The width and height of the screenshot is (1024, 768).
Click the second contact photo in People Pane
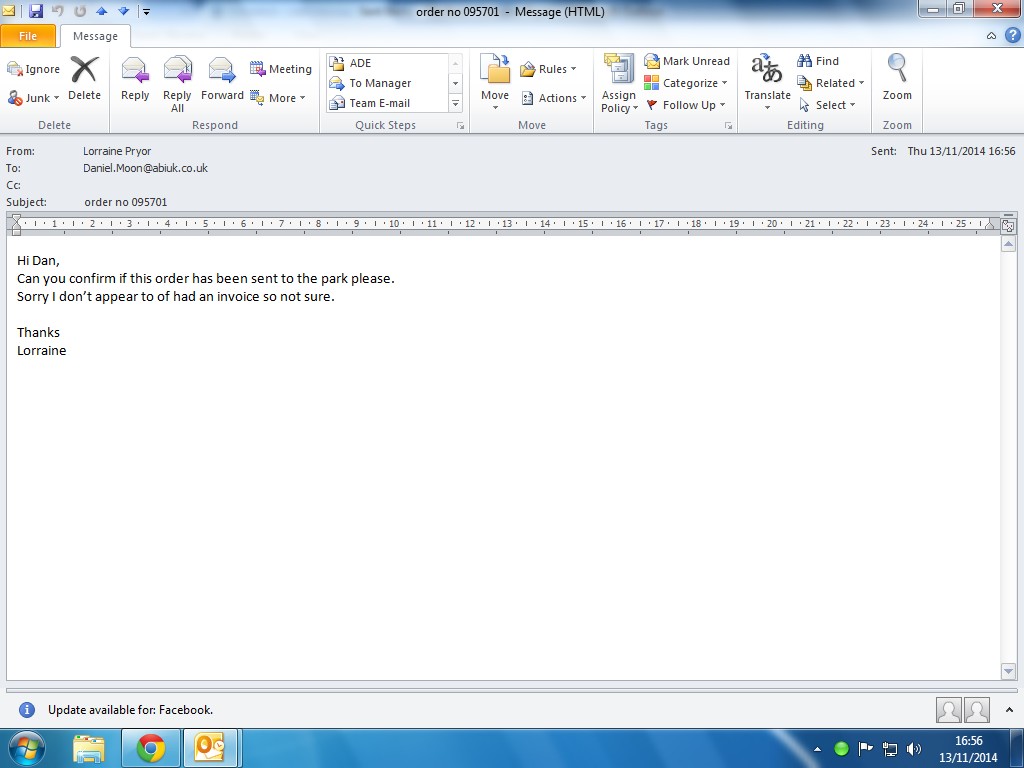pyautogui.click(x=977, y=710)
